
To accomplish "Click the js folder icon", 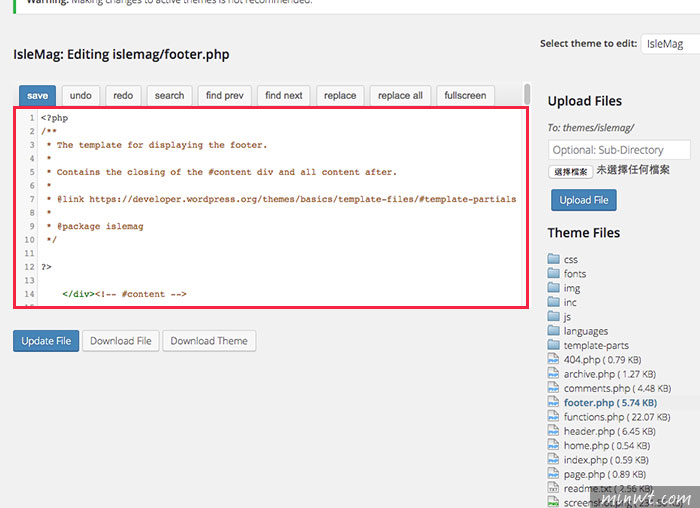I will pyautogui.click(x=554, y=316).
